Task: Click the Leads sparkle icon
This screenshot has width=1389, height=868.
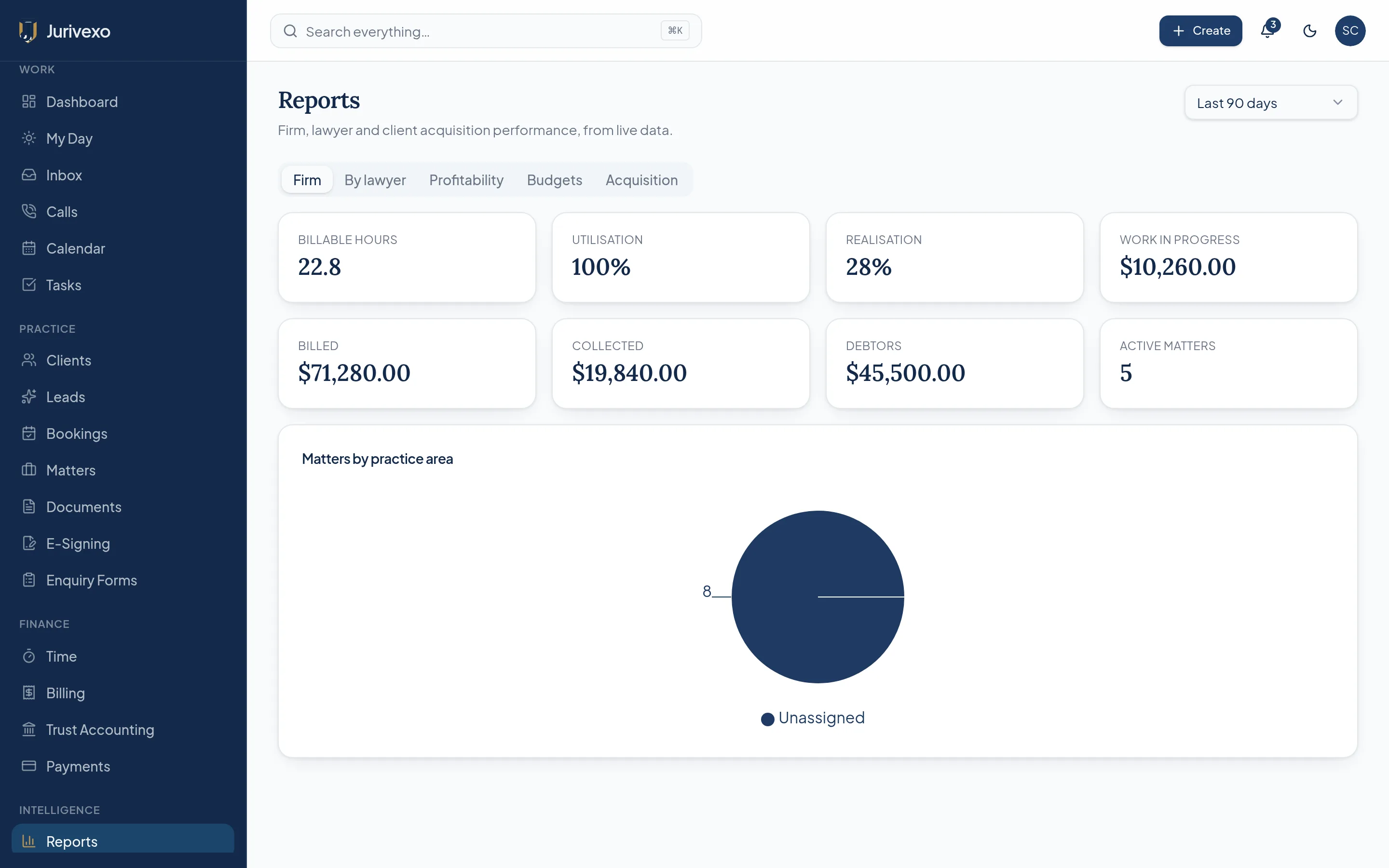Action: tap(29, 397)
